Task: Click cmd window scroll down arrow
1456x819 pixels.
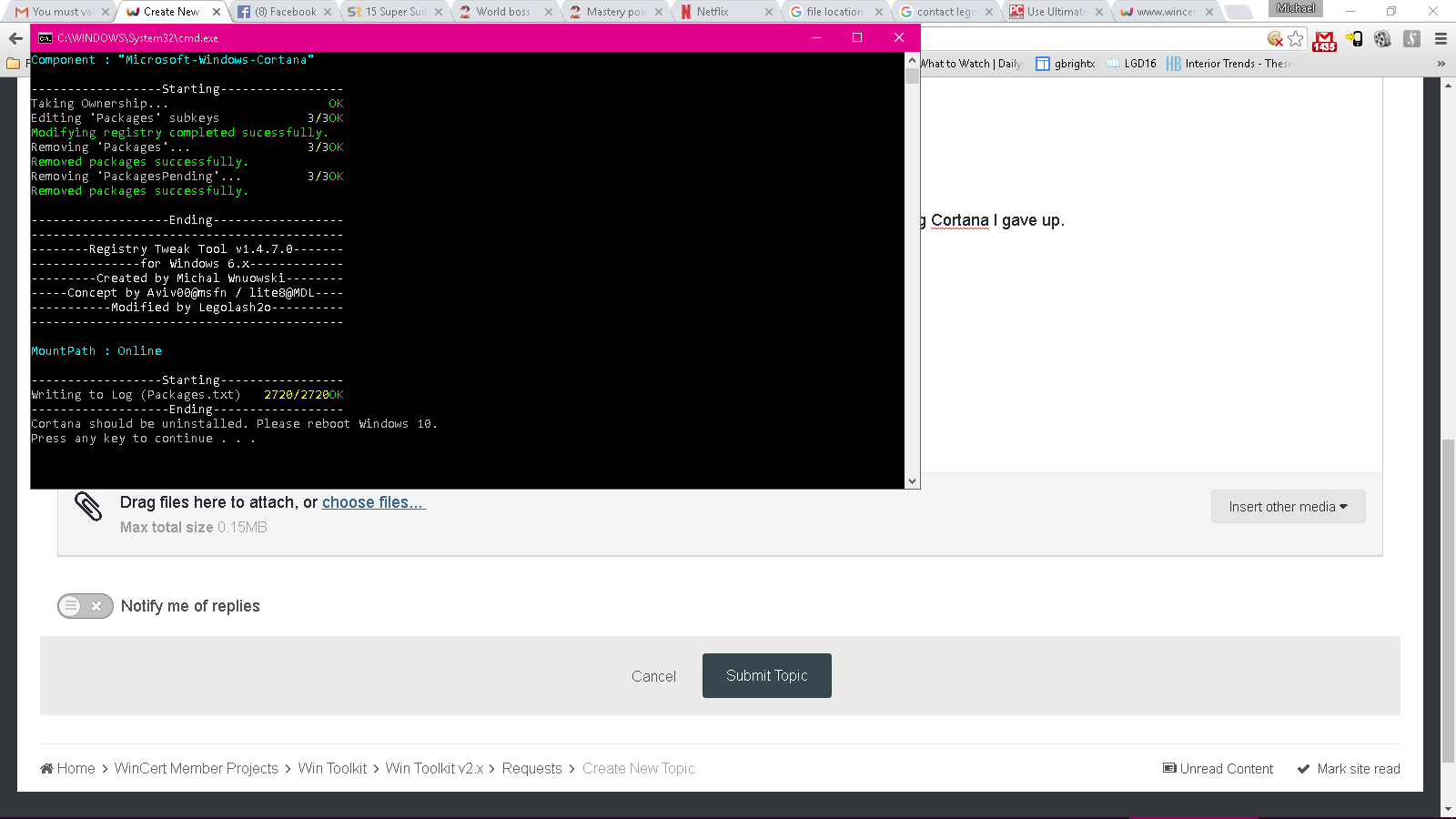Action: (x=912, y=481)
